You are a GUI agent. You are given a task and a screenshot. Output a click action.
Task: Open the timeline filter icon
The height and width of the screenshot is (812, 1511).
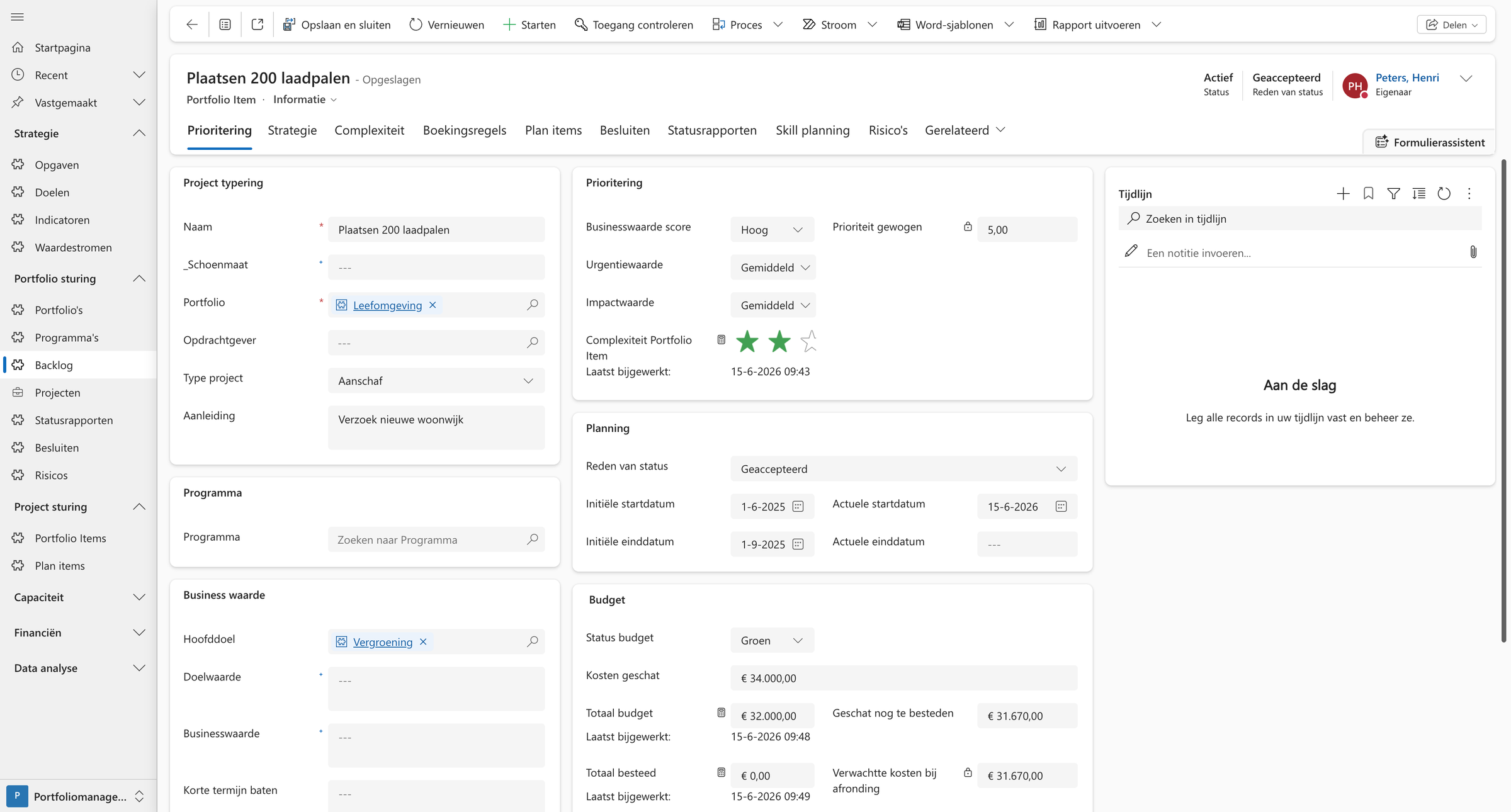click(x=1393, y=194)
